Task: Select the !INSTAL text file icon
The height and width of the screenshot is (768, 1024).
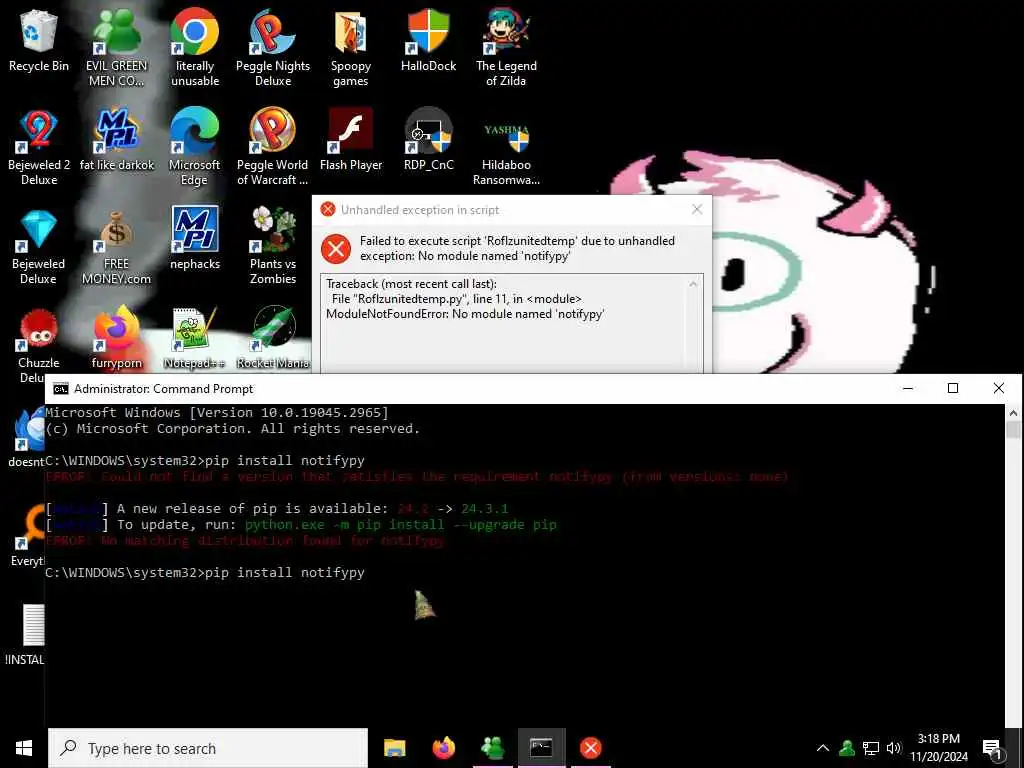Action: [x=26, y=635]
